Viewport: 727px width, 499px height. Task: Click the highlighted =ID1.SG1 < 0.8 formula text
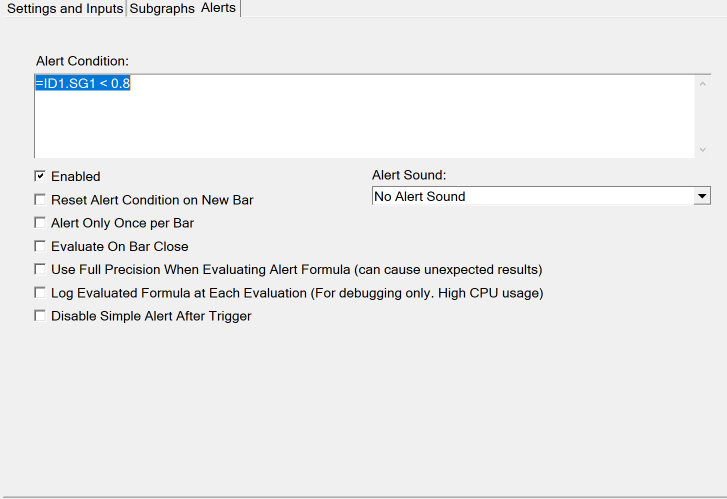point(83,83)
